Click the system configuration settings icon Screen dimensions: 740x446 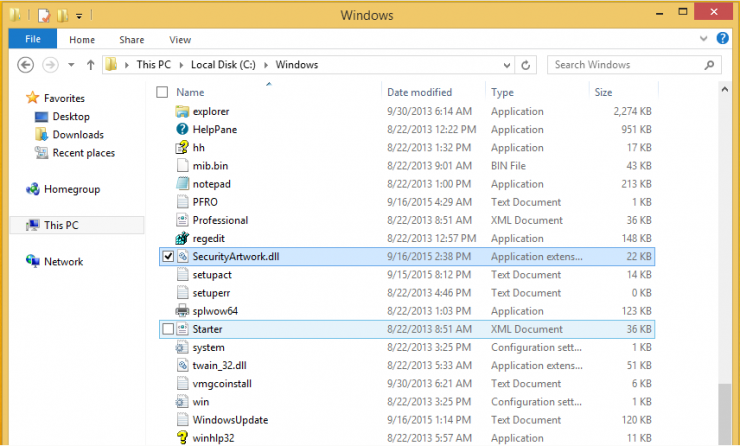click(182, 347)
